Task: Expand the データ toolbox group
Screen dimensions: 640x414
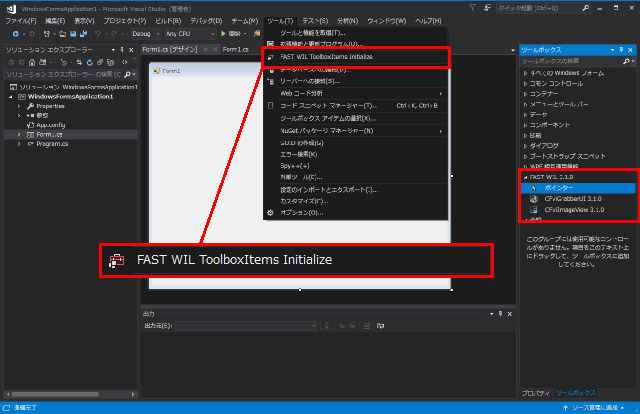Action: (525, 115)
